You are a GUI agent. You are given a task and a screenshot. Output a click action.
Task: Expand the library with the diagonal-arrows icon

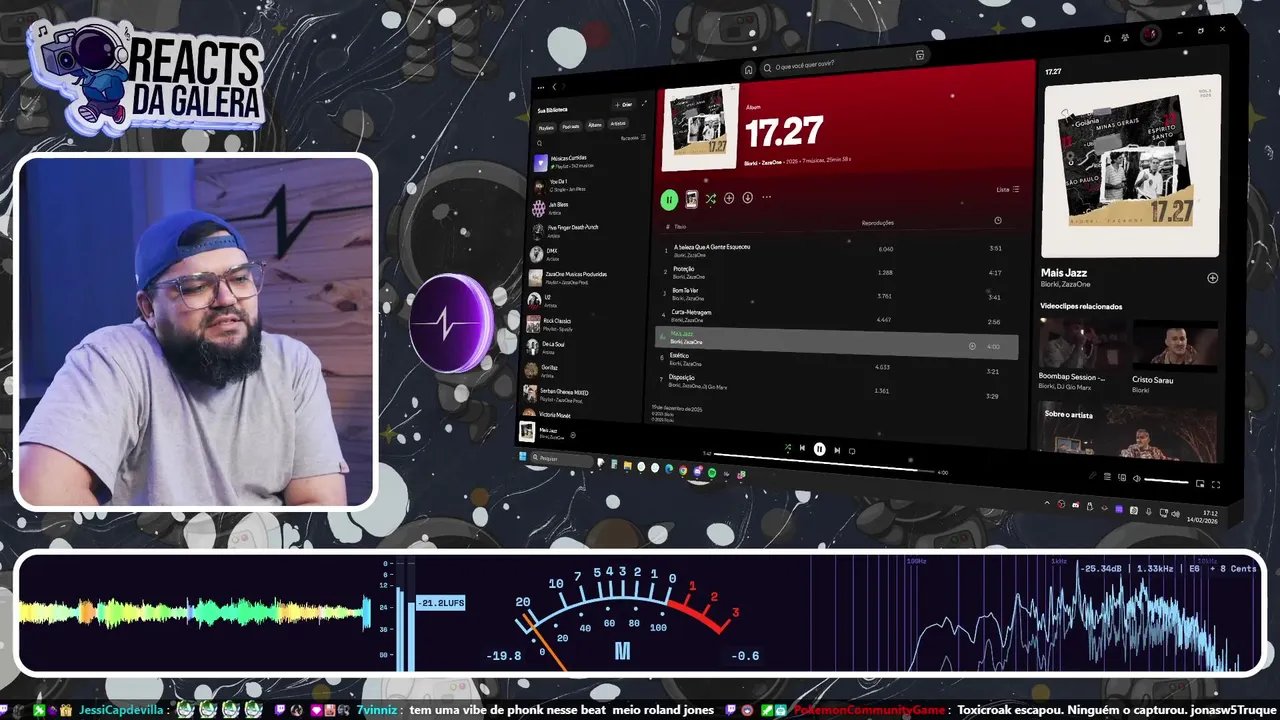pyautogui.click(x=644, y=104)
